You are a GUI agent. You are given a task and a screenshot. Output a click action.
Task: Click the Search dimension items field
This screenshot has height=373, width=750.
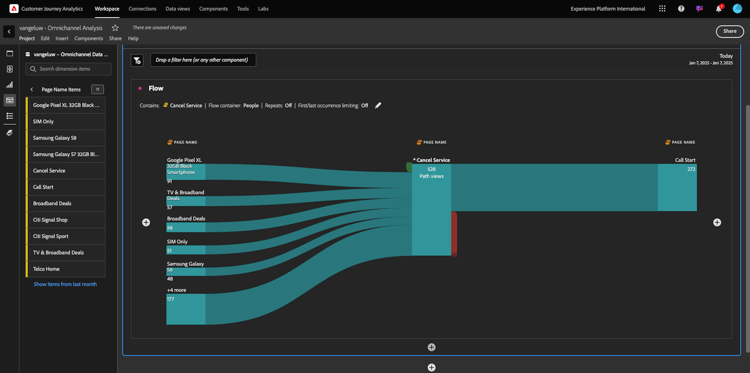click(68, 69)
